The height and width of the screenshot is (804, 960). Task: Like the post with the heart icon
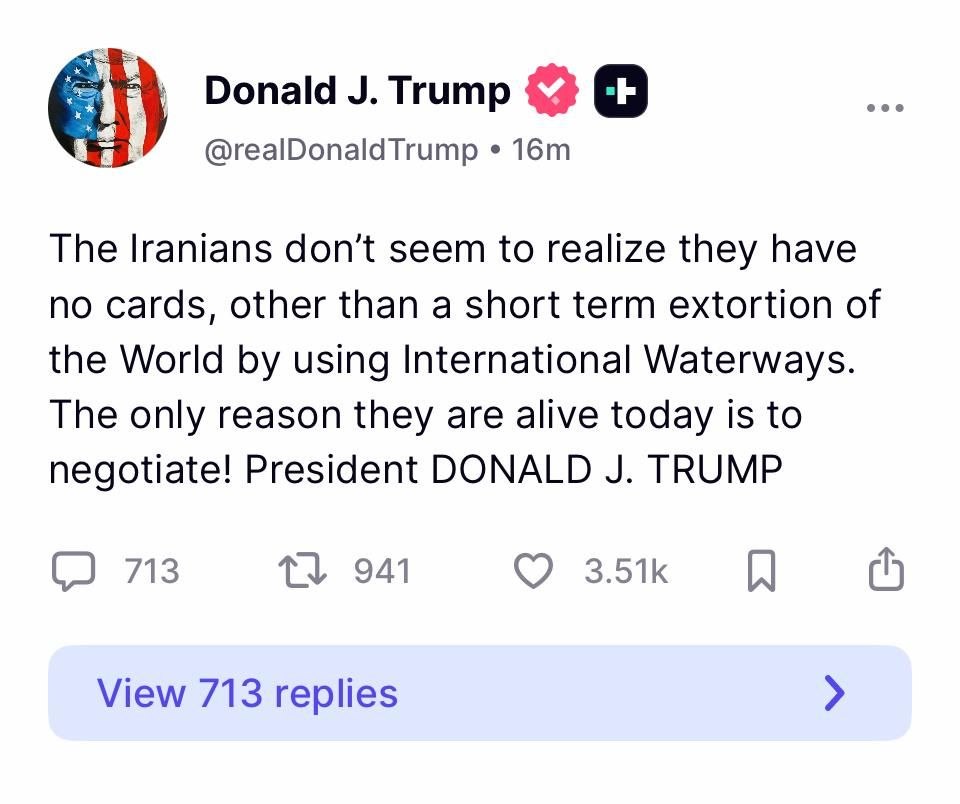534,571
